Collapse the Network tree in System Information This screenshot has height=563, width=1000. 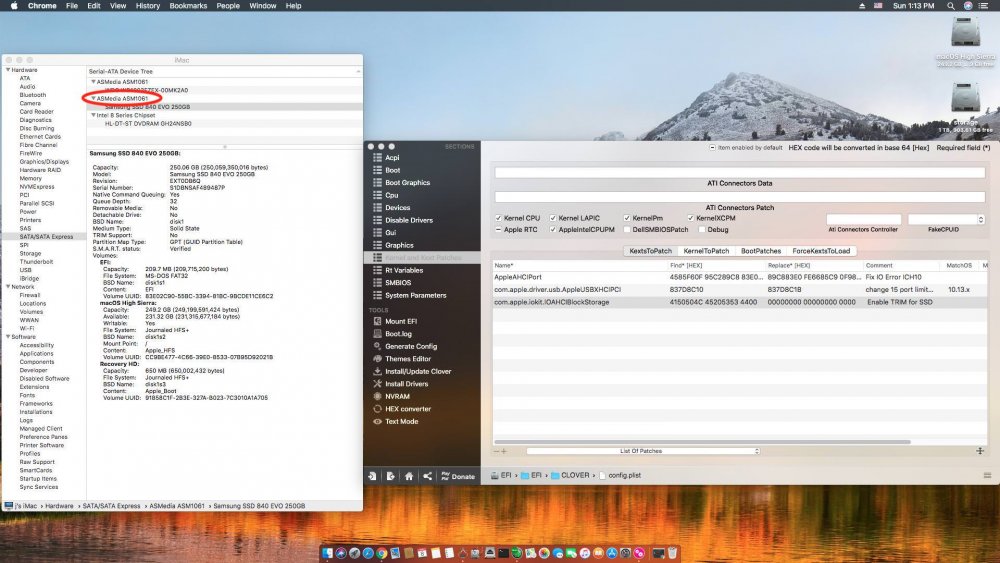click(8, 287)
